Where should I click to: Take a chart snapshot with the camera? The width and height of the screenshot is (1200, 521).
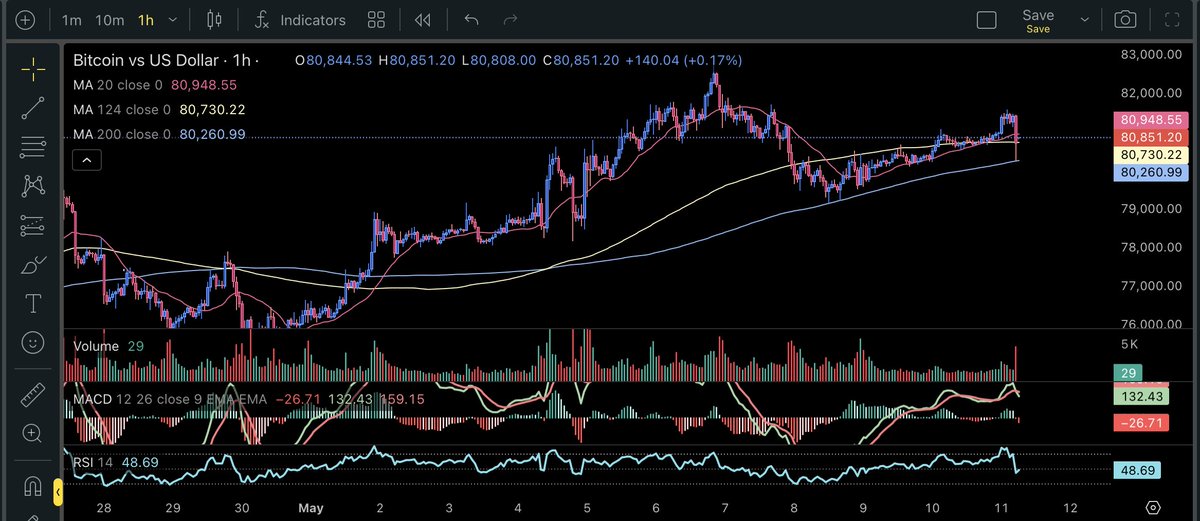coord(1126,20)
